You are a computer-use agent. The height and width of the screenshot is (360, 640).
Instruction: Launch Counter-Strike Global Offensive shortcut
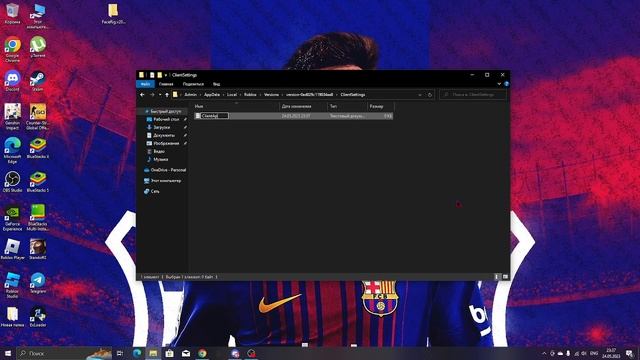tap(38, 116)
